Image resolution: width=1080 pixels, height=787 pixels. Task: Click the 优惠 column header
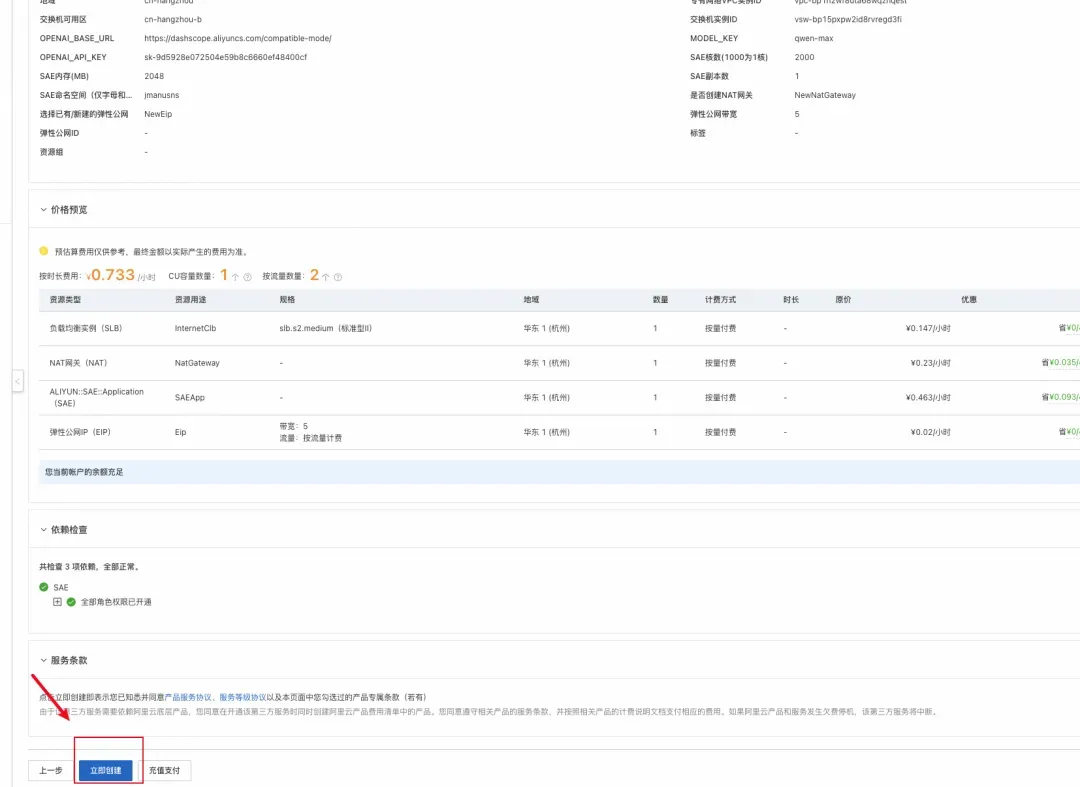click(x=969, y=300)
